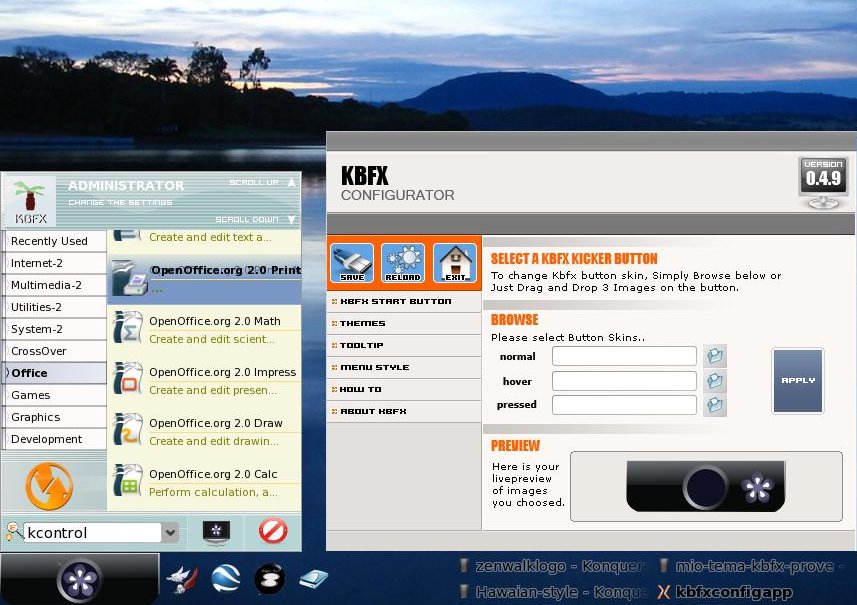This screenshot has width=857, height=605.
Task: Switch to kbfxconfigapp taskbar entry
Action: tap(725, 592)
